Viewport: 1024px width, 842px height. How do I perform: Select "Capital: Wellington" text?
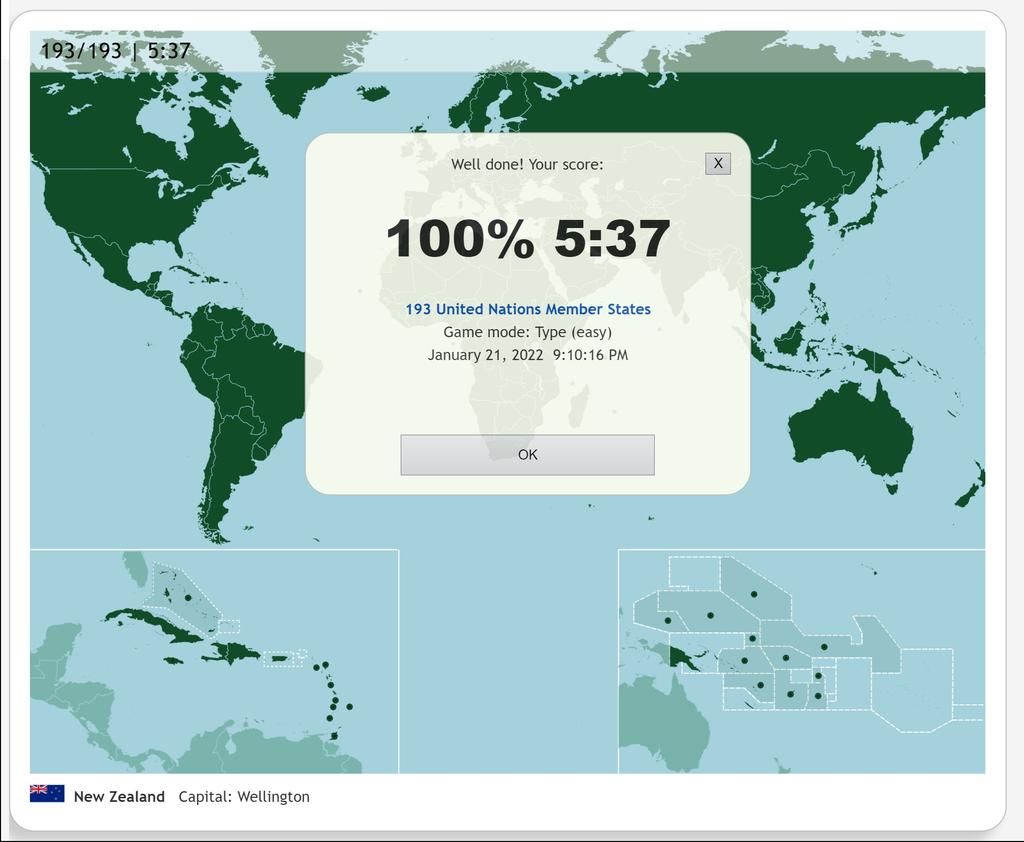[x=244, y=796]
